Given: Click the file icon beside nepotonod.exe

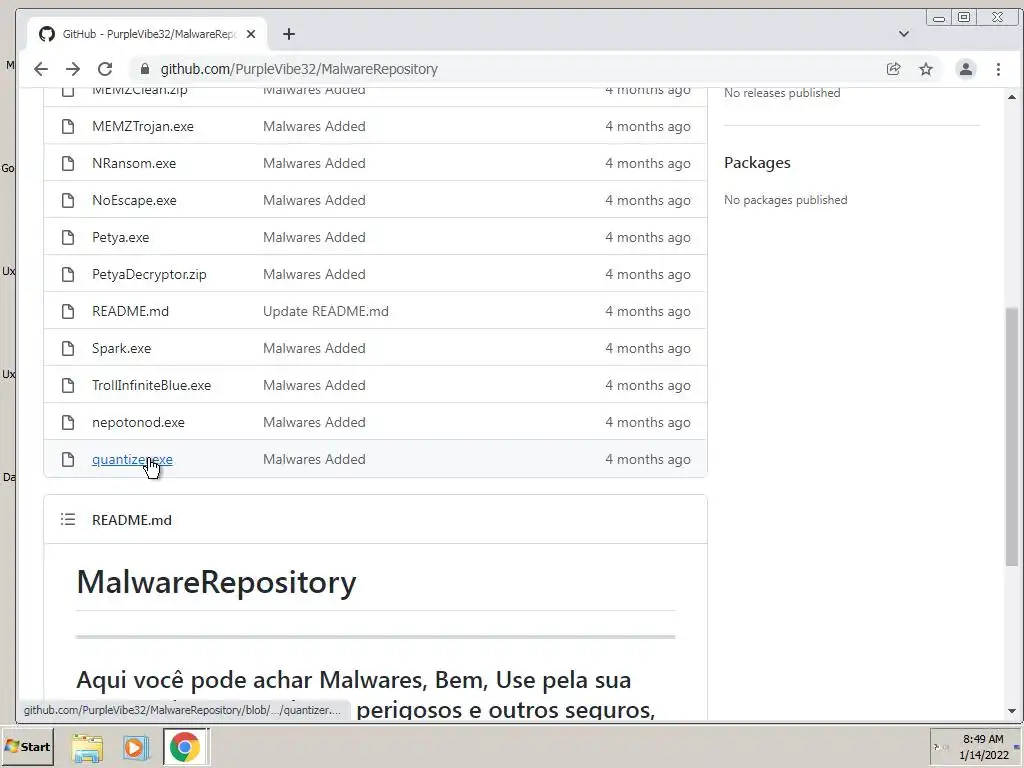Looking at the screenshot, I should pyautogui.click(x=68, y=423).
